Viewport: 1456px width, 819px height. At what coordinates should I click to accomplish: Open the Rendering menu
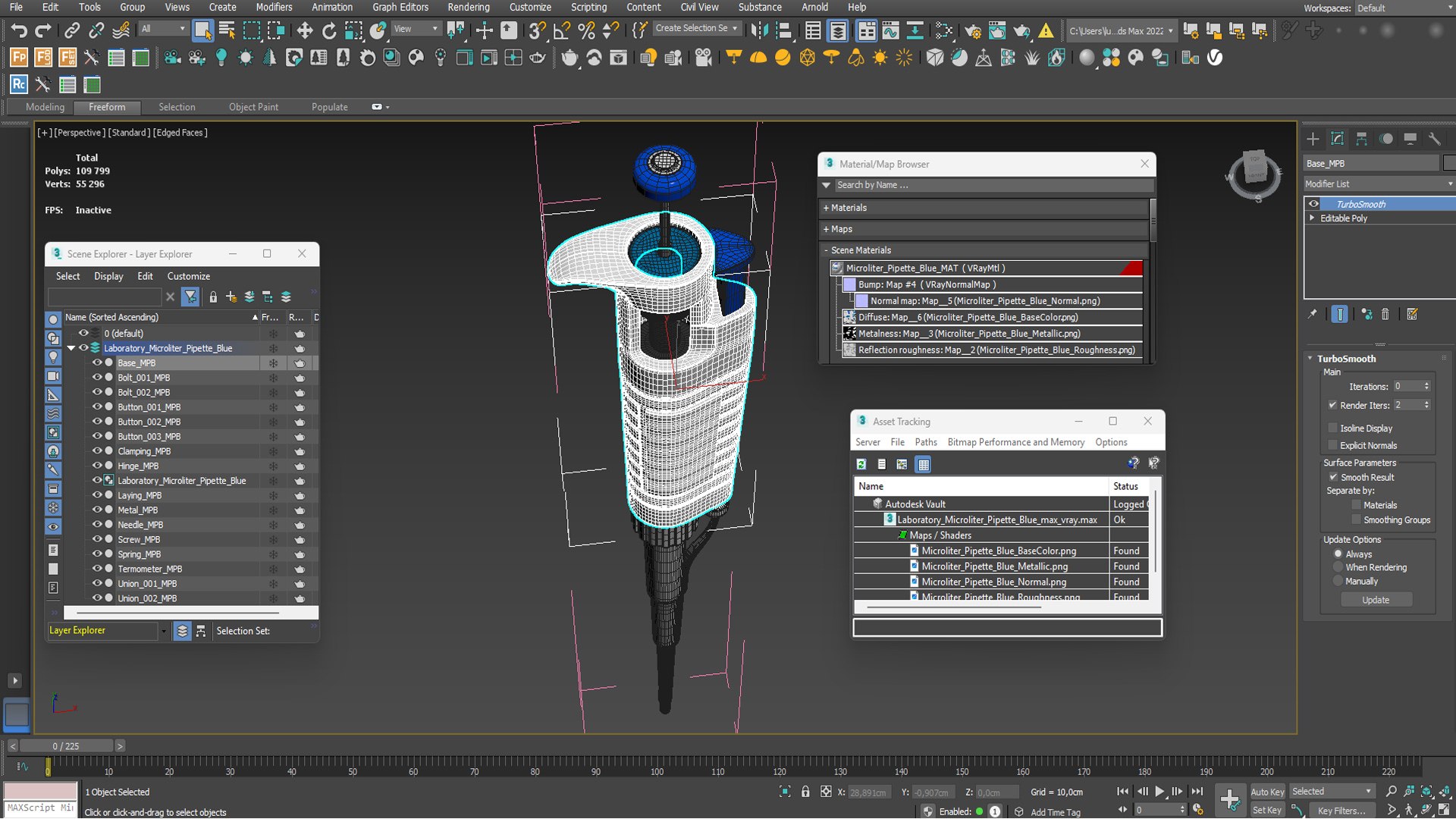468,7
